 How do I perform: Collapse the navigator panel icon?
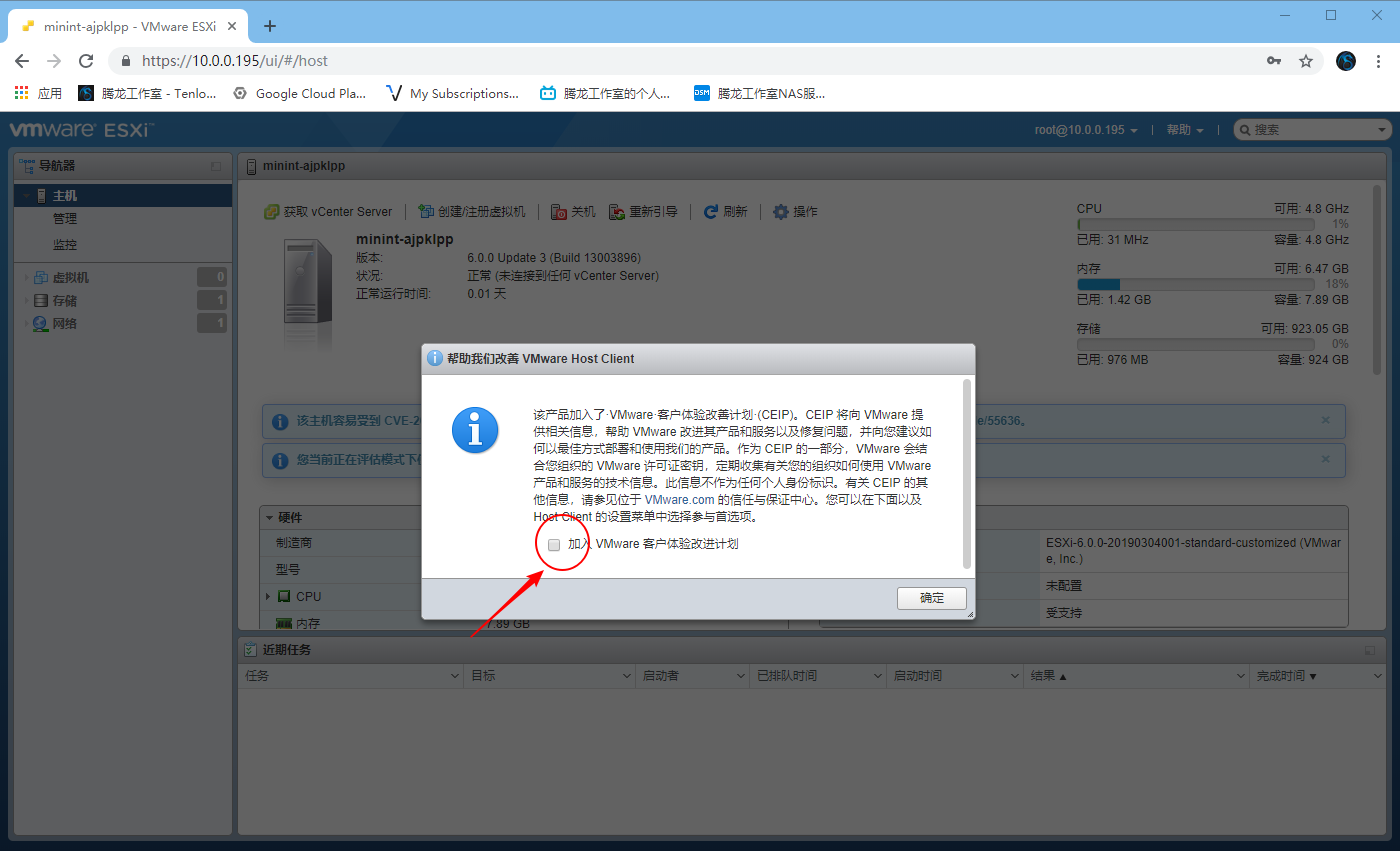click(x=215, y=166)
